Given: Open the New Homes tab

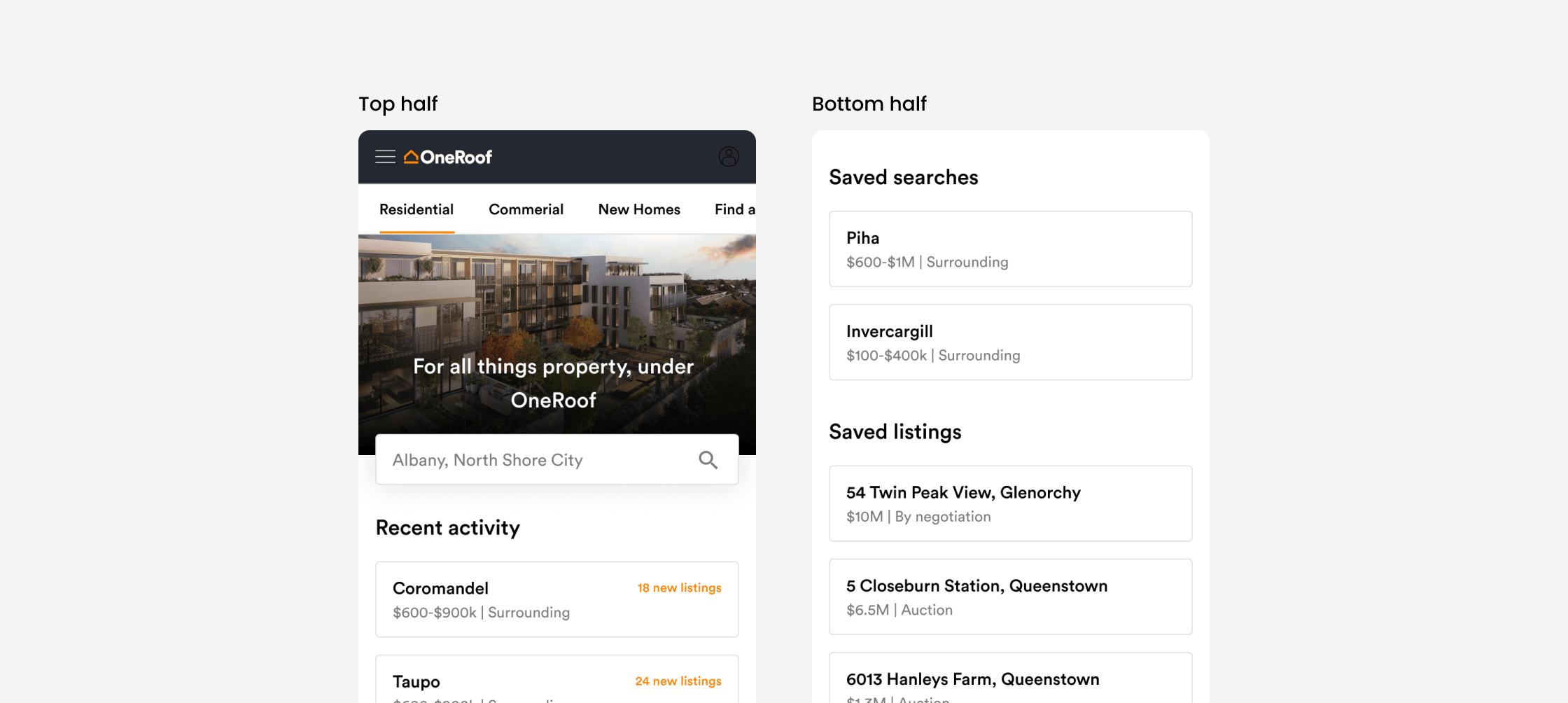Looking at the screenshot, I should 639,209.
